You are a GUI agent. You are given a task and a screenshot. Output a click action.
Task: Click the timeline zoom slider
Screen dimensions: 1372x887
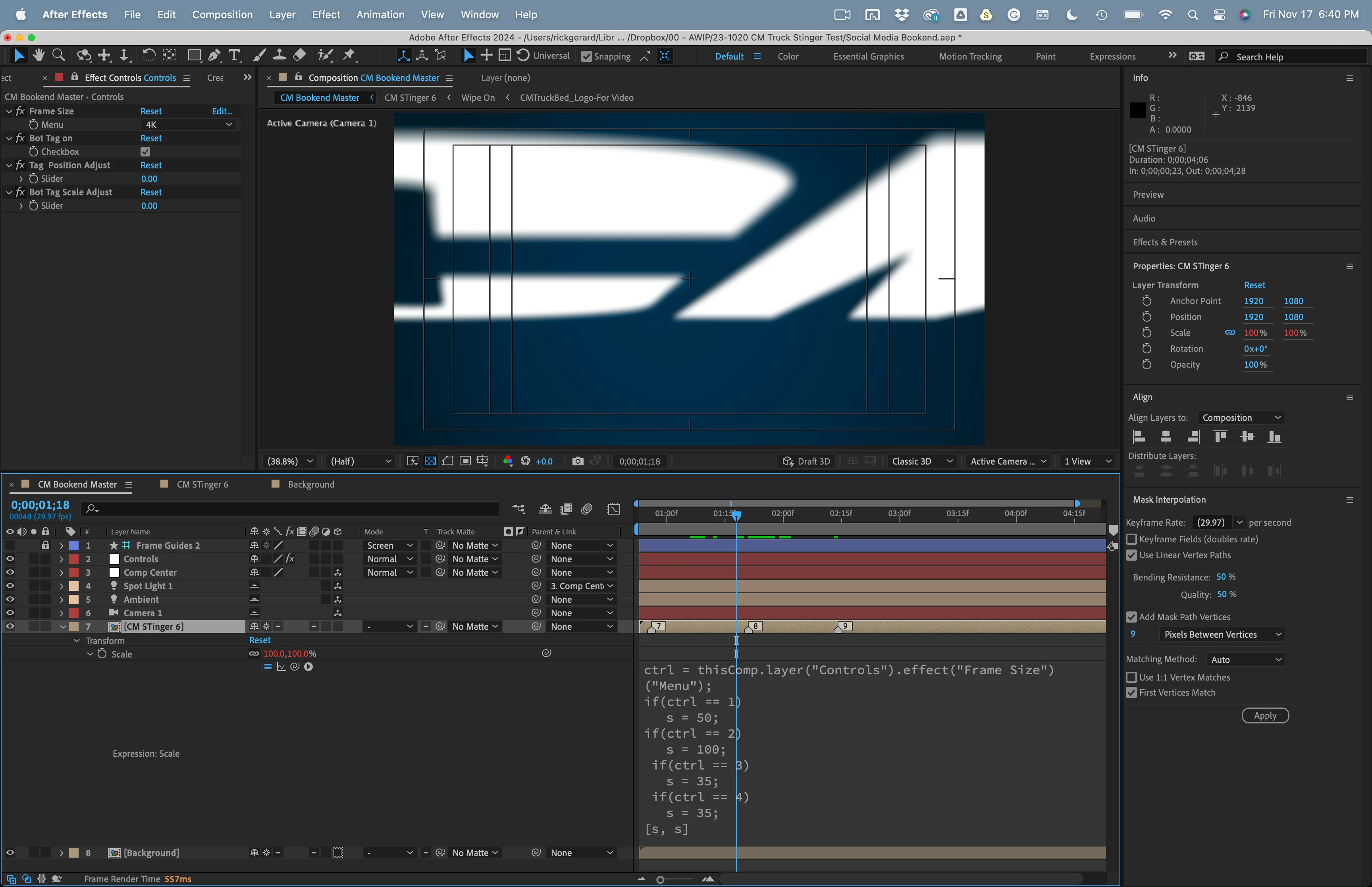click(660, 879)
